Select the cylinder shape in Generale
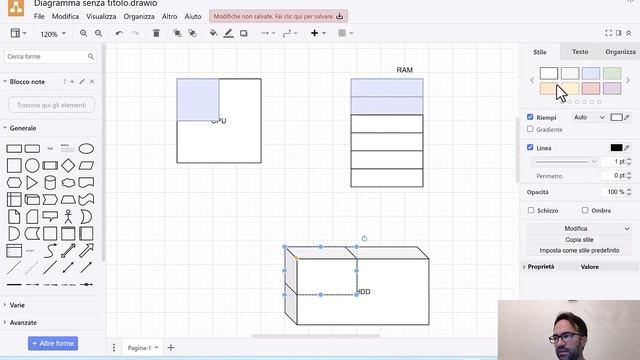Image resolution: width=640 pixels, height=360 pixels. [50, 182]
